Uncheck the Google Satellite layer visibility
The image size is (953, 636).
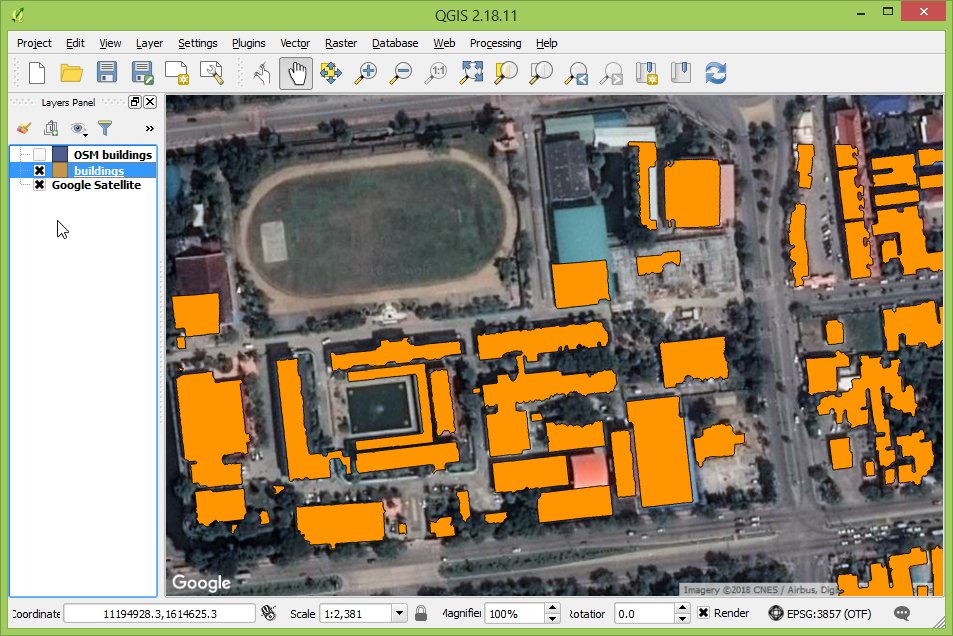click(x=40, y=185)
